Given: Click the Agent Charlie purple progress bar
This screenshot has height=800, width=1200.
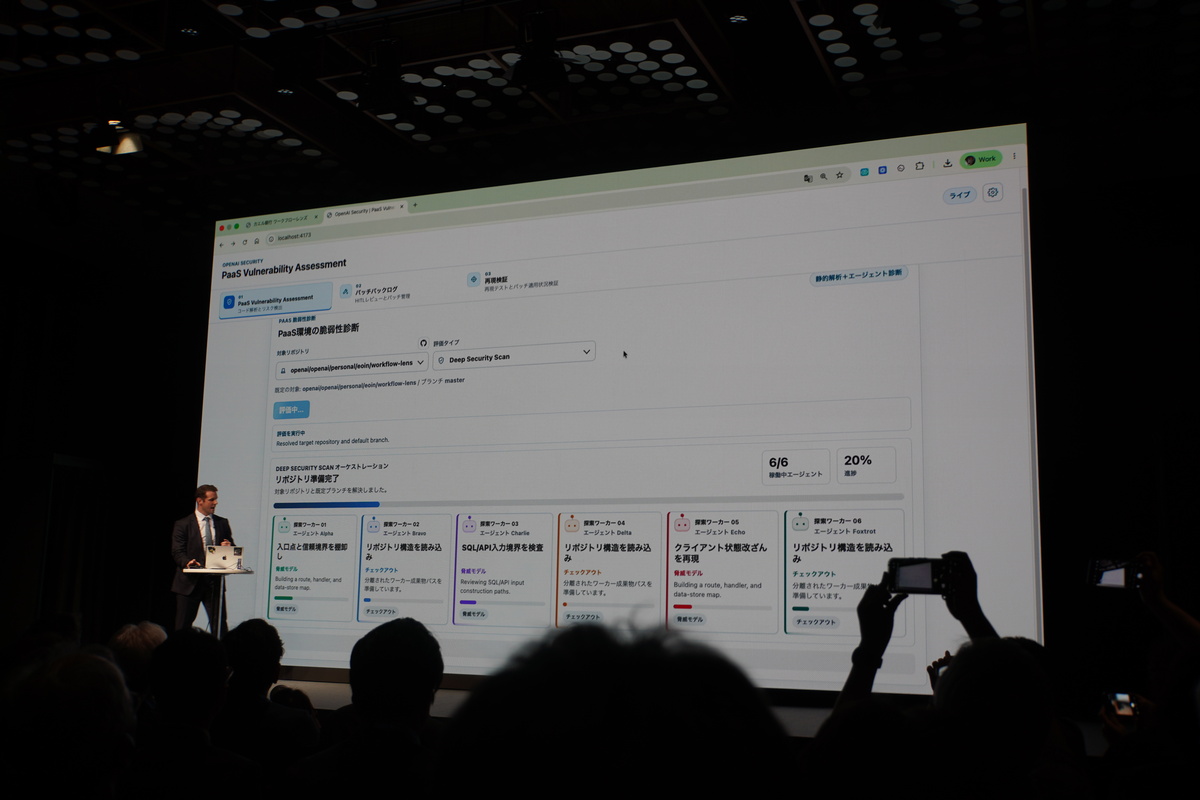Looking at the screenshot, I should click(503, 603).
